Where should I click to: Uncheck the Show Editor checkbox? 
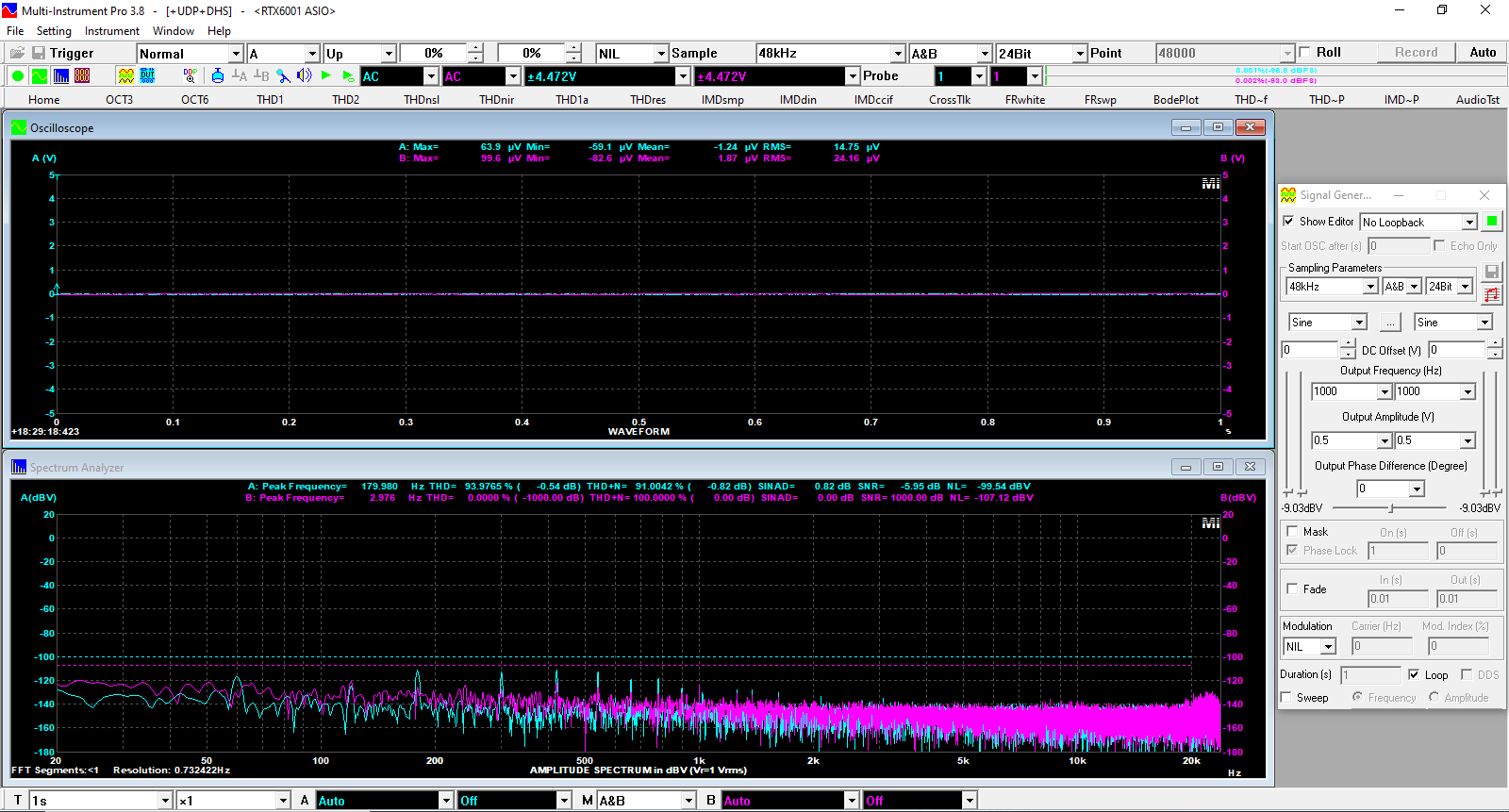coord(1288,222)
